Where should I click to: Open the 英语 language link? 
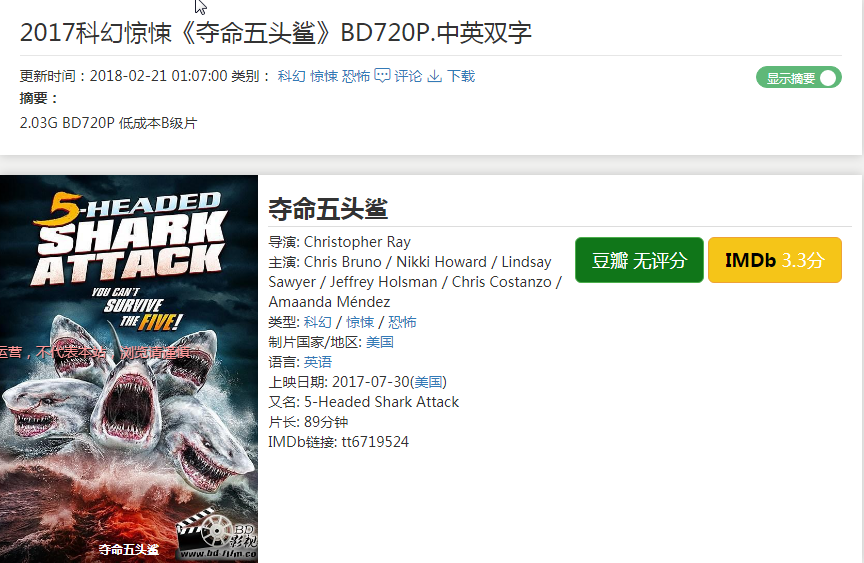point(318,362)
